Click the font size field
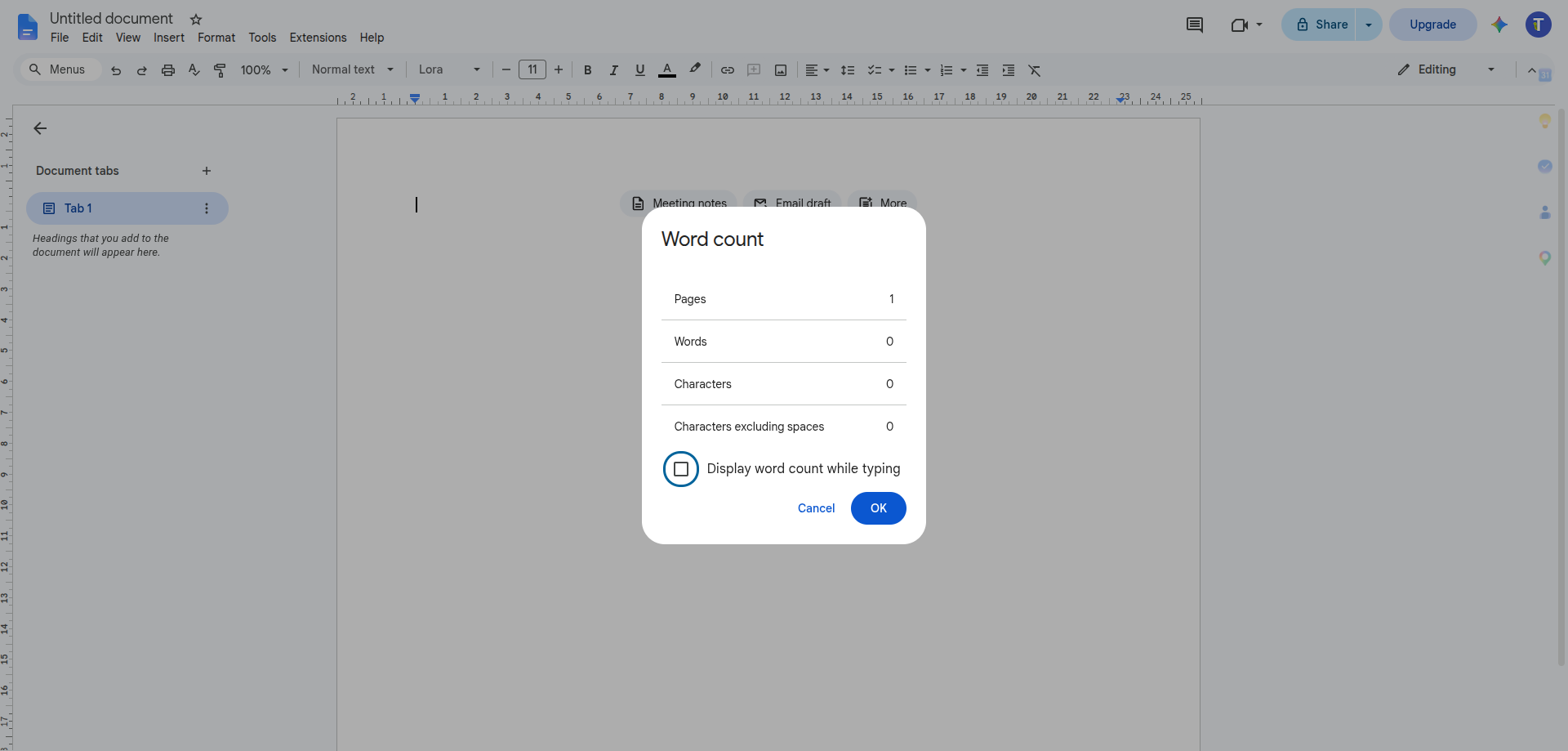The image size is (1568, 751). [x=532, y=70]
